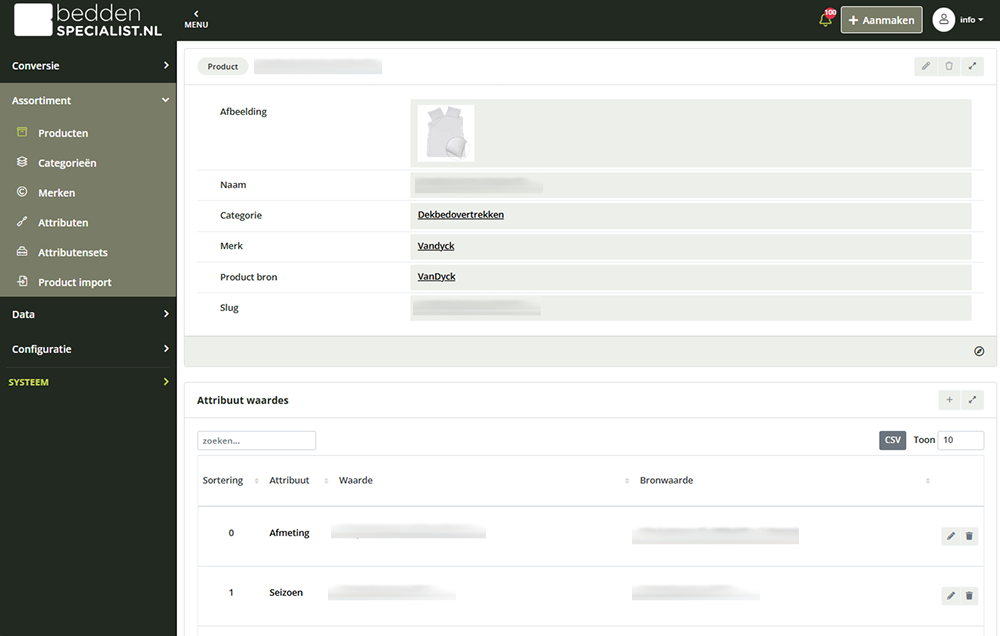Expand the Product panel to fullscreen
The width and height of the screenshot is (1000, 636).
coord(973,66)
